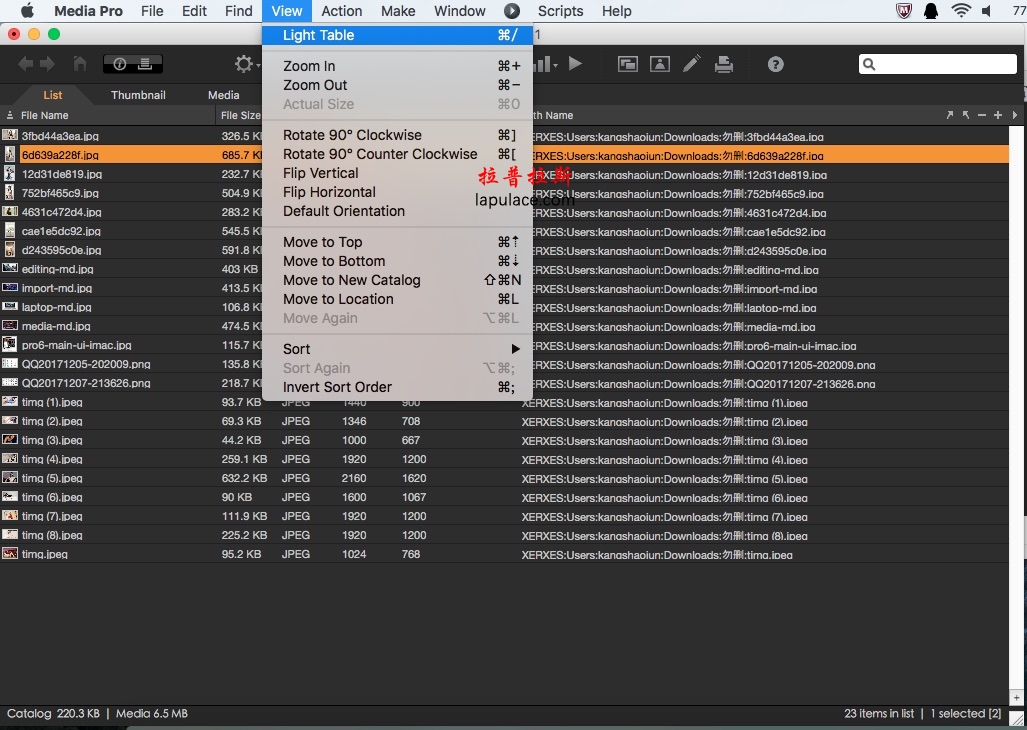Sort by the File Size column header
The image size is (1027, 730).
coord(240,115)
